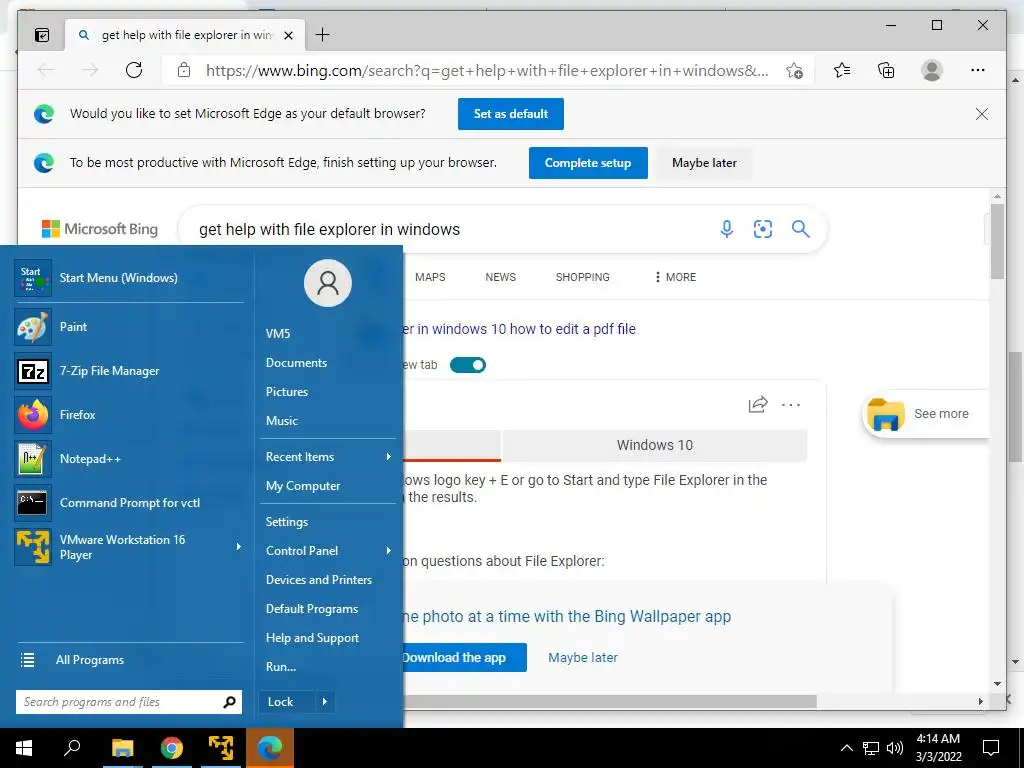The width and height of the screenshot is (1024, 768).
Task: Open Music from start menu
Action: [281, 421]
